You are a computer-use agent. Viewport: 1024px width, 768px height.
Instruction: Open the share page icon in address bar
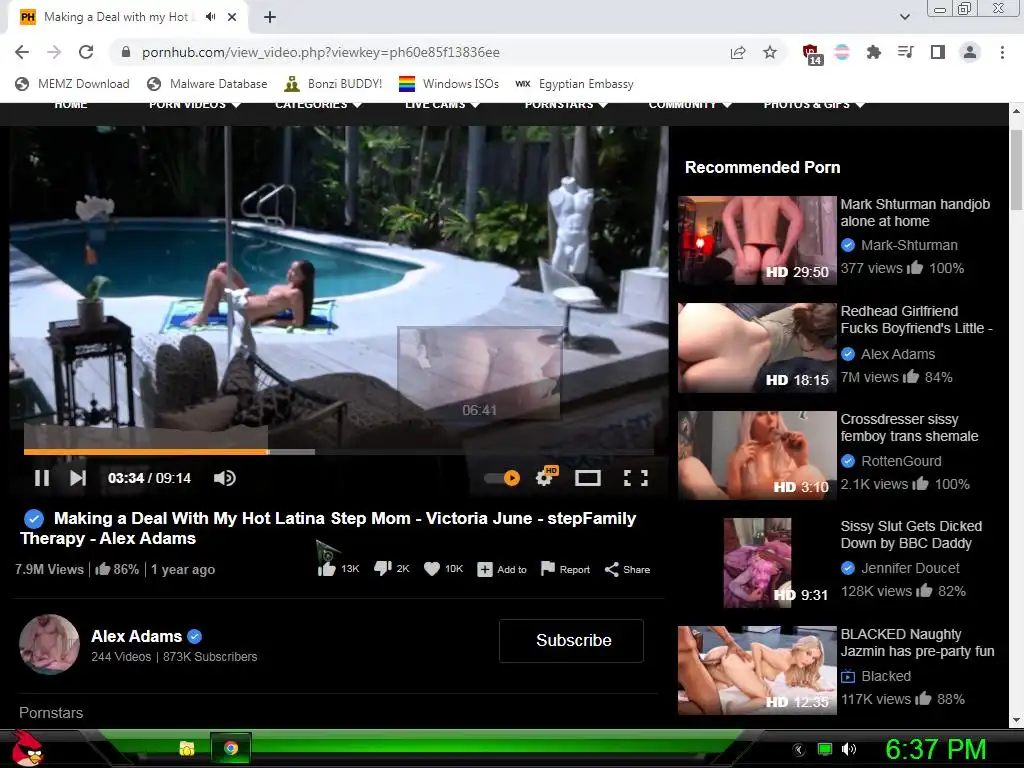click(738, 52)
